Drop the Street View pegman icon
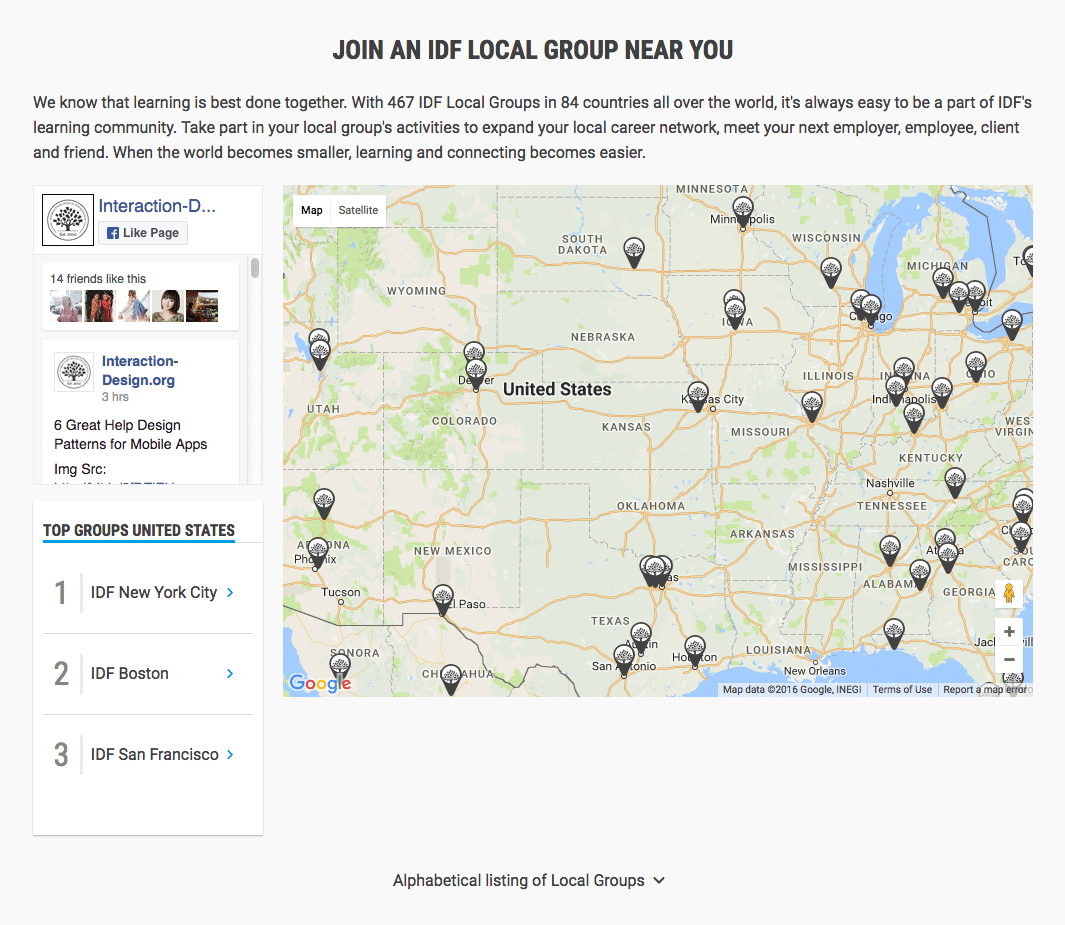This screenshot has width=1065, height=925. coord(1009,594)
